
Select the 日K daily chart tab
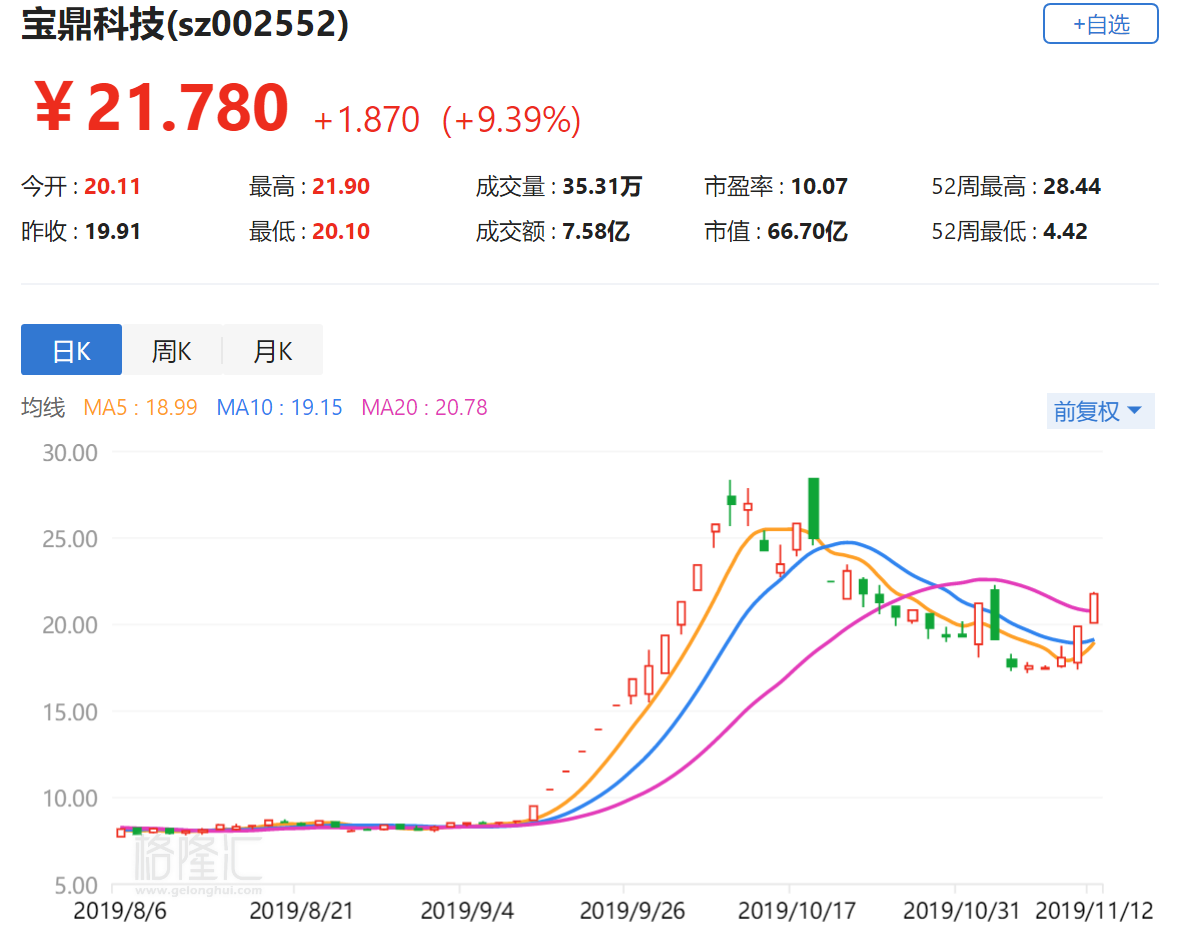click(71, 350)
